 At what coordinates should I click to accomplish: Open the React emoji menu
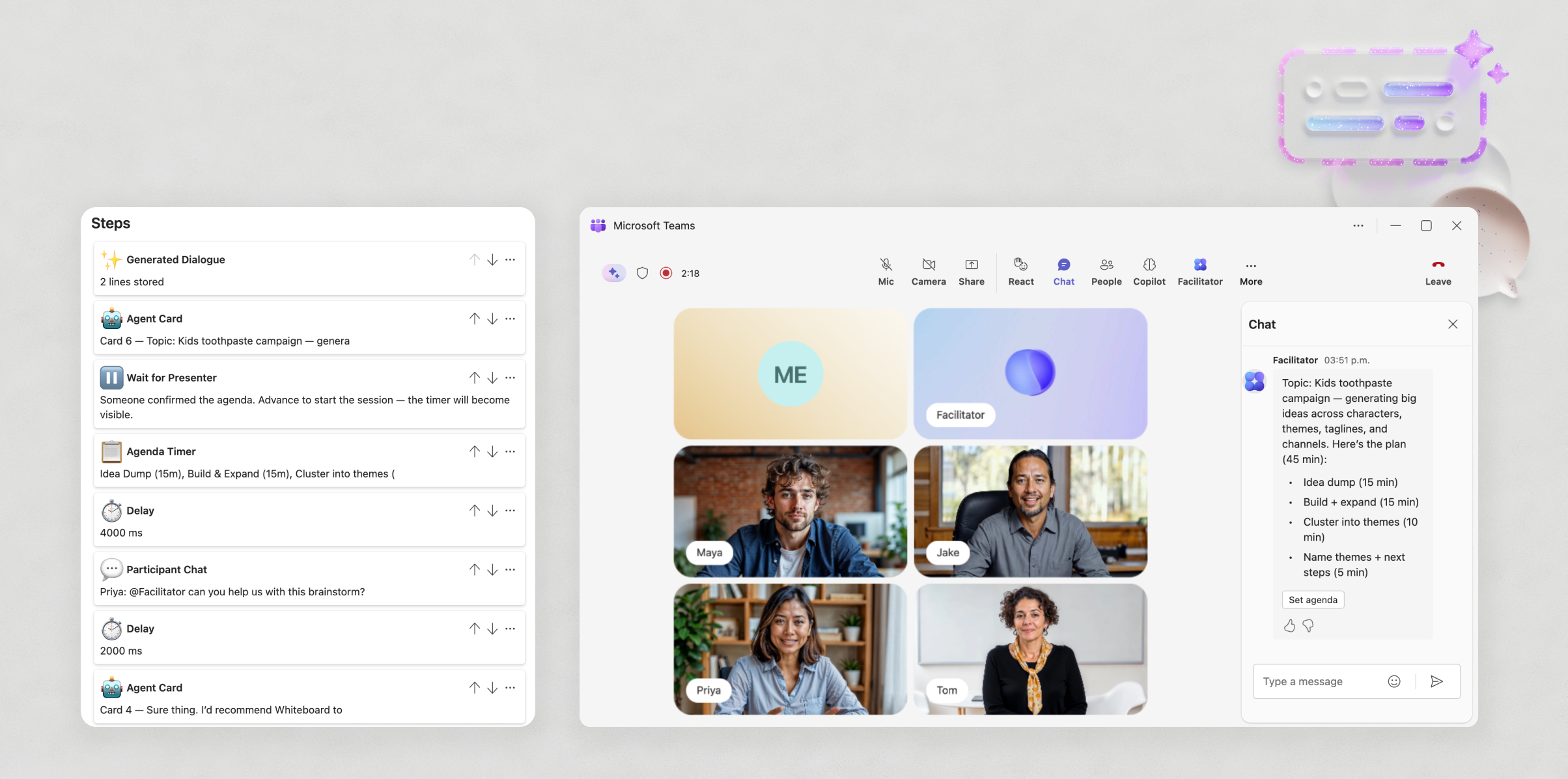point(1020,272)
